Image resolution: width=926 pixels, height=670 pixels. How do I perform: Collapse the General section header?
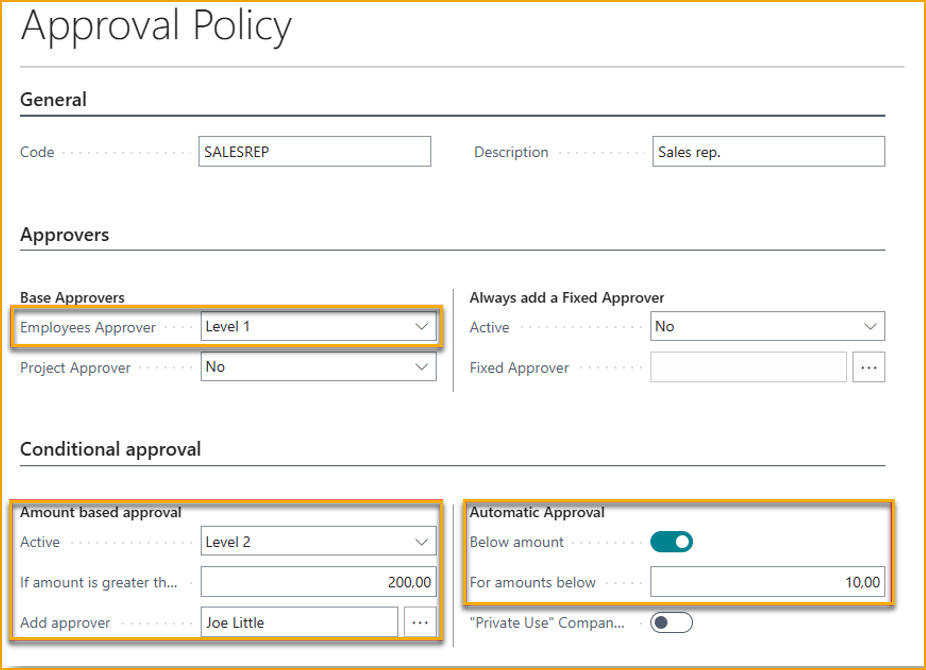pos(54,100)
